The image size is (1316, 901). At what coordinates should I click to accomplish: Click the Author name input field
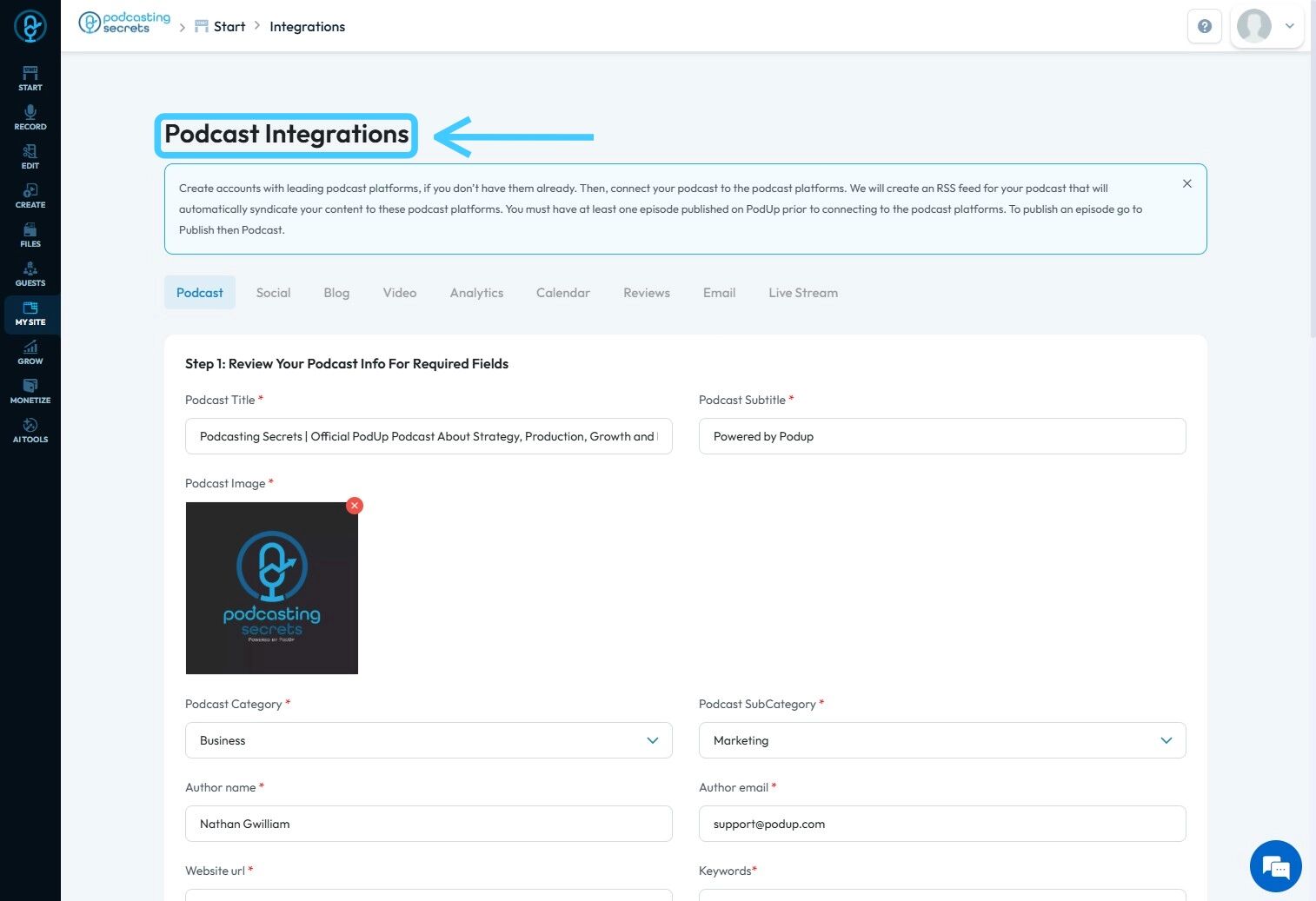[x=429, y=824]
